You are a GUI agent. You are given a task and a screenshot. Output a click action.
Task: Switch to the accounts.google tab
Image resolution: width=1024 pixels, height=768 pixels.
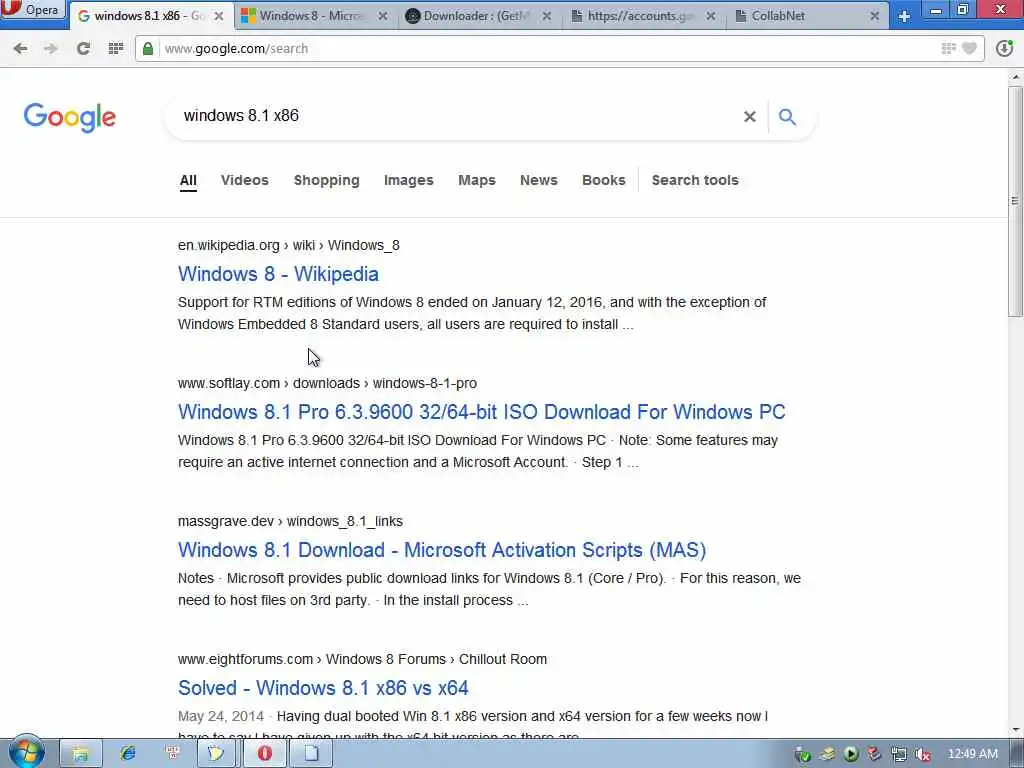click(x=640, y=16)
